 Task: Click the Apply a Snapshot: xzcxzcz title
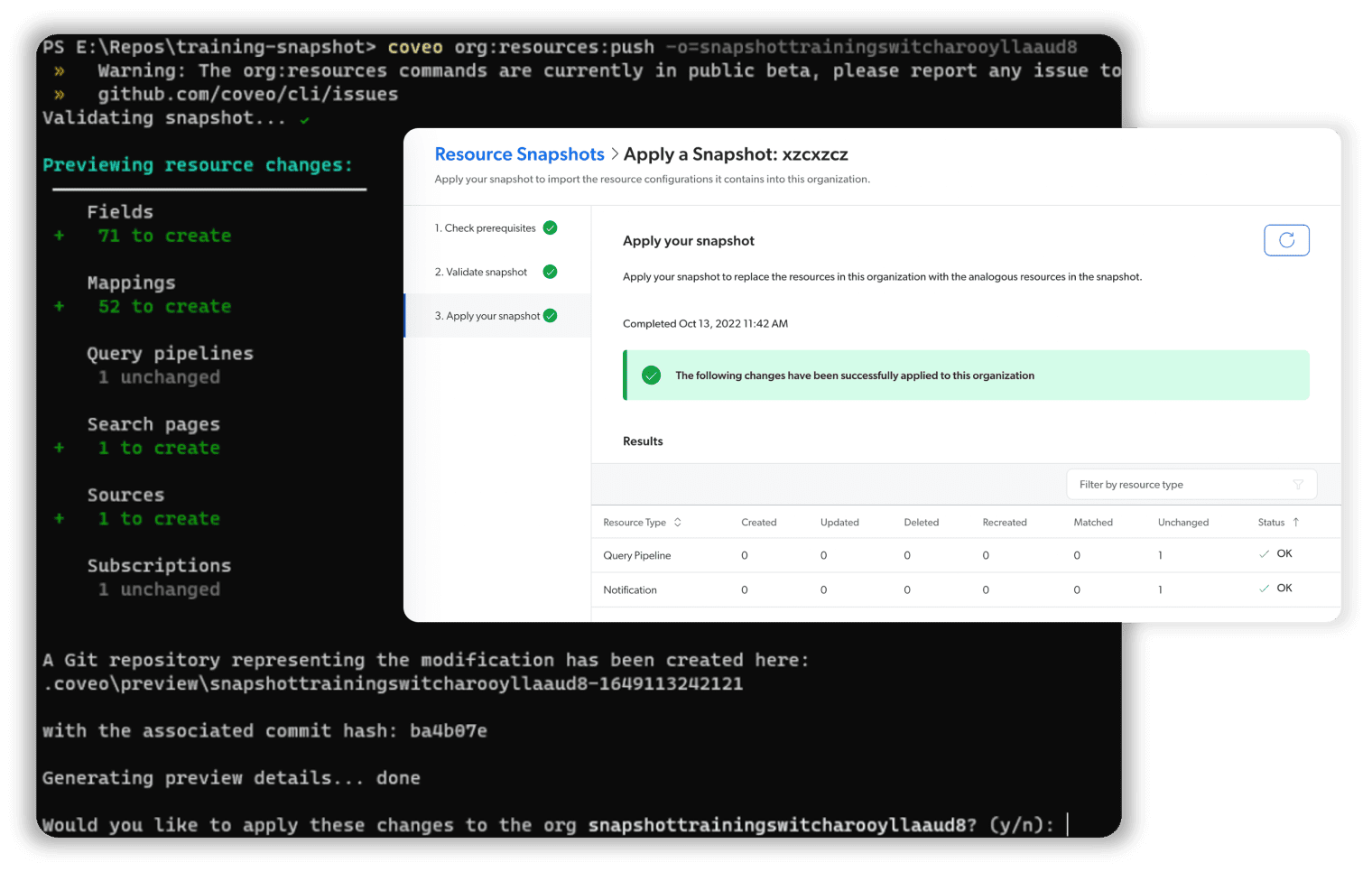click(x=736, y=154)
